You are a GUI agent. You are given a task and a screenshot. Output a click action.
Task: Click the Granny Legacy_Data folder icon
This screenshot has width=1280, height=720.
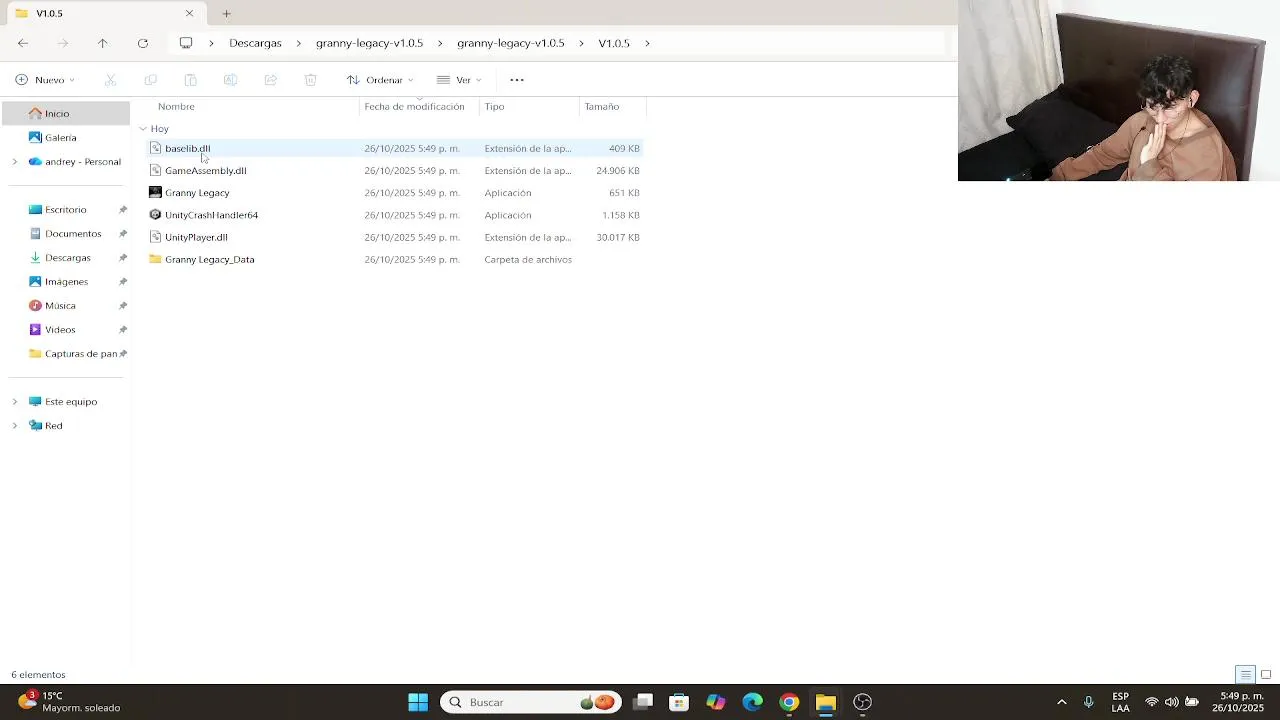pos(155,260)
